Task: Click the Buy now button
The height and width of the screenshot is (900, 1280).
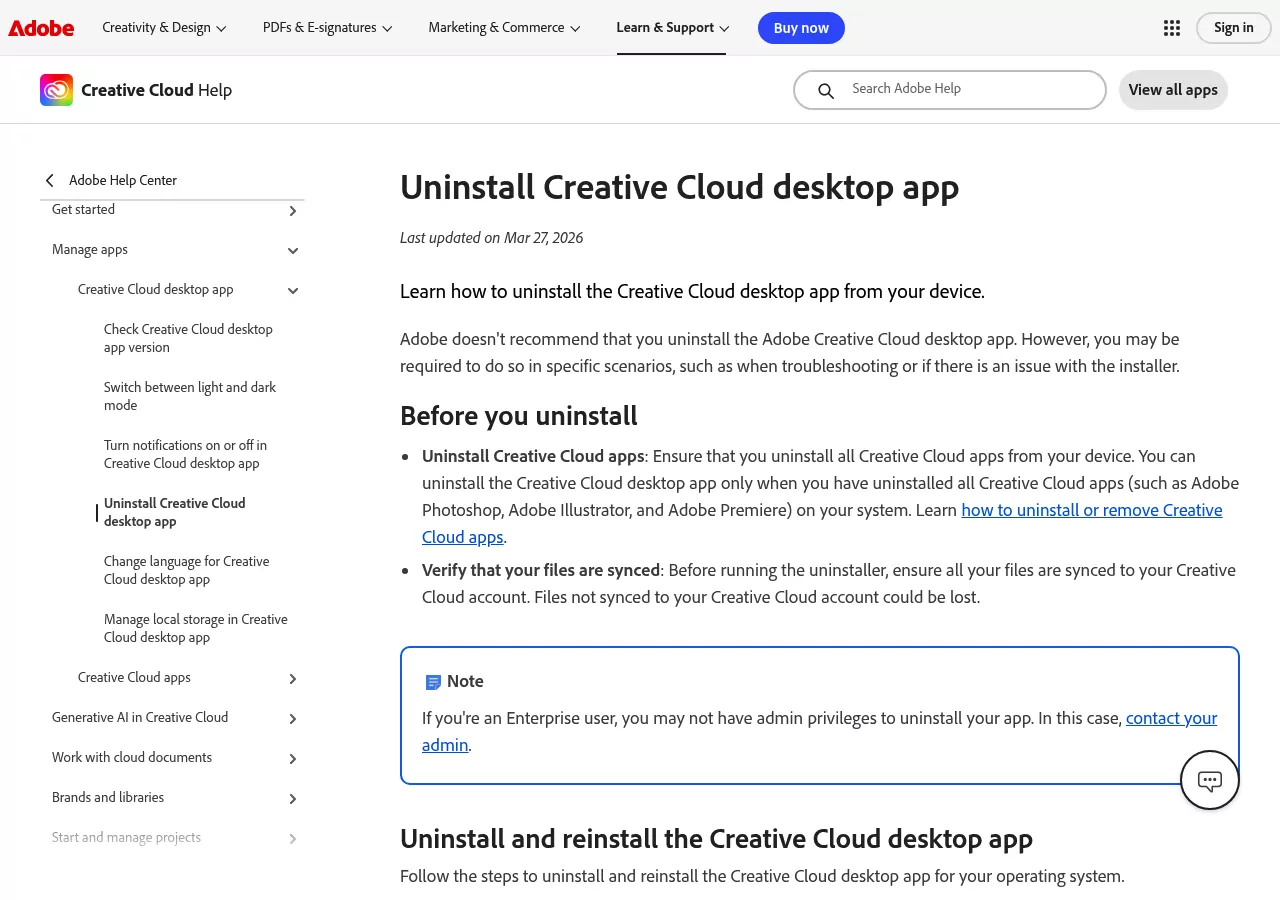Action: tap(801, 28)
